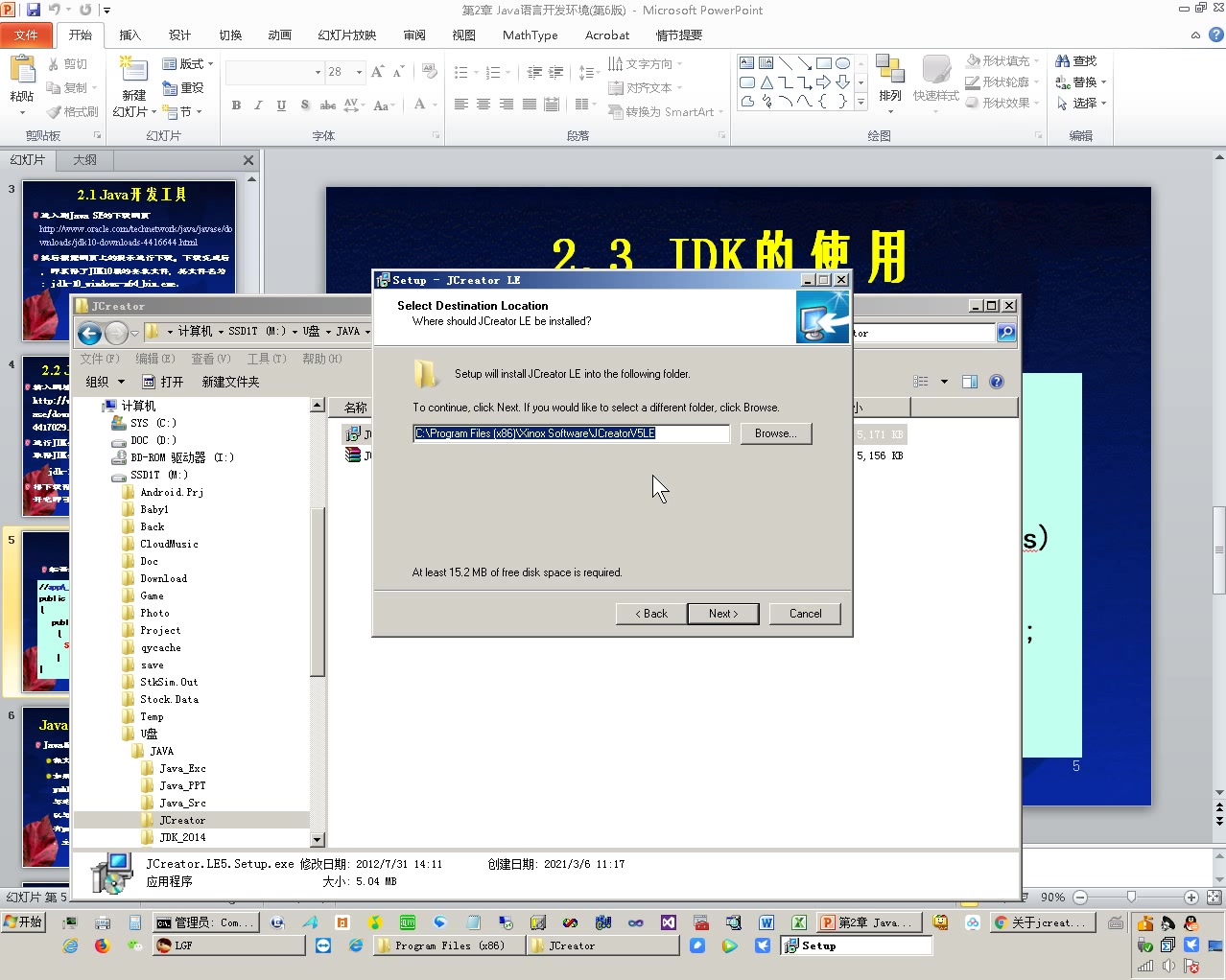Open the 组织 Organize dropdown
Image resolution: width=1226 pixels, height=980 pixels.
(106, 381)
